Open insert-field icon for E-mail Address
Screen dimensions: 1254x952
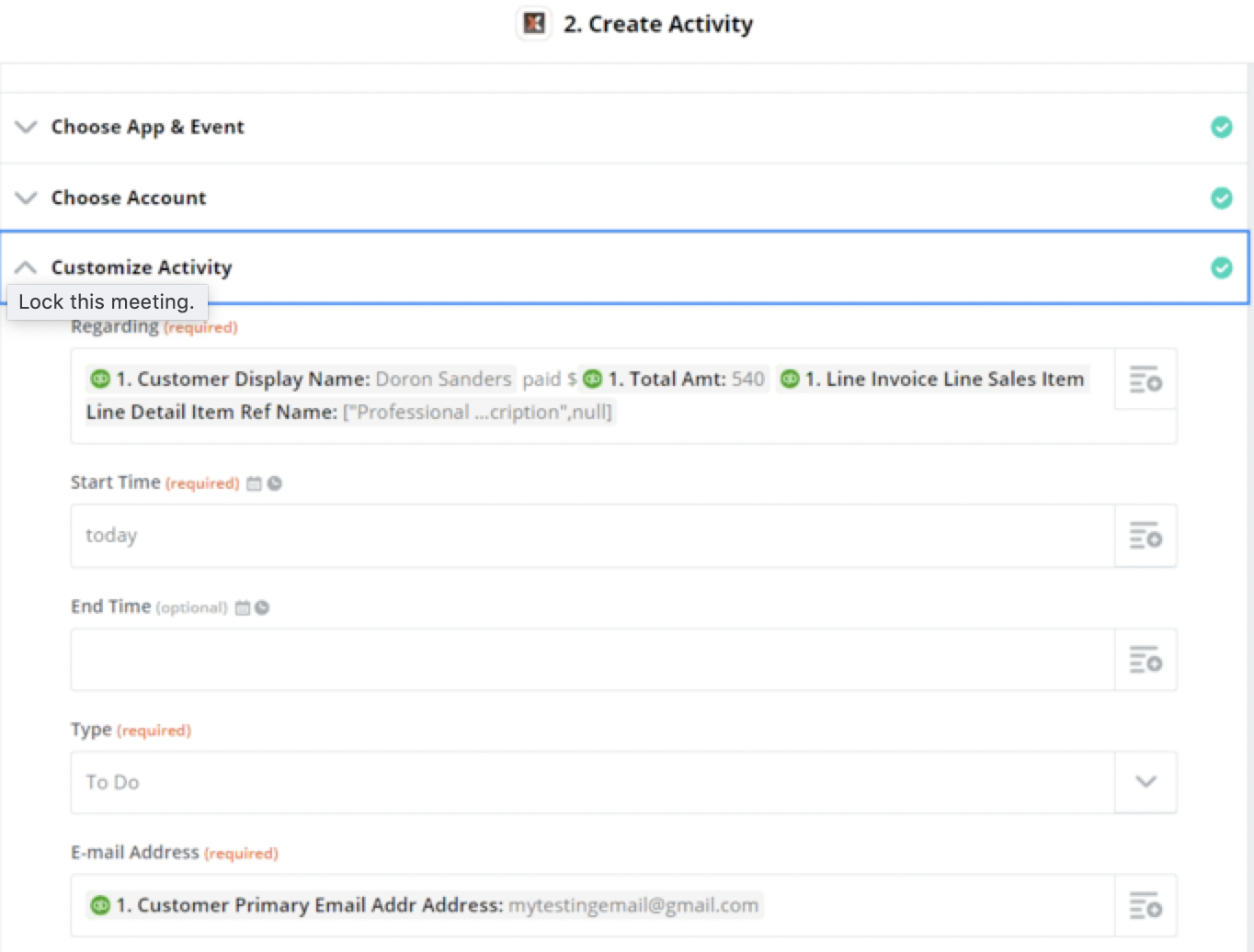click(x=1146, y=905)
